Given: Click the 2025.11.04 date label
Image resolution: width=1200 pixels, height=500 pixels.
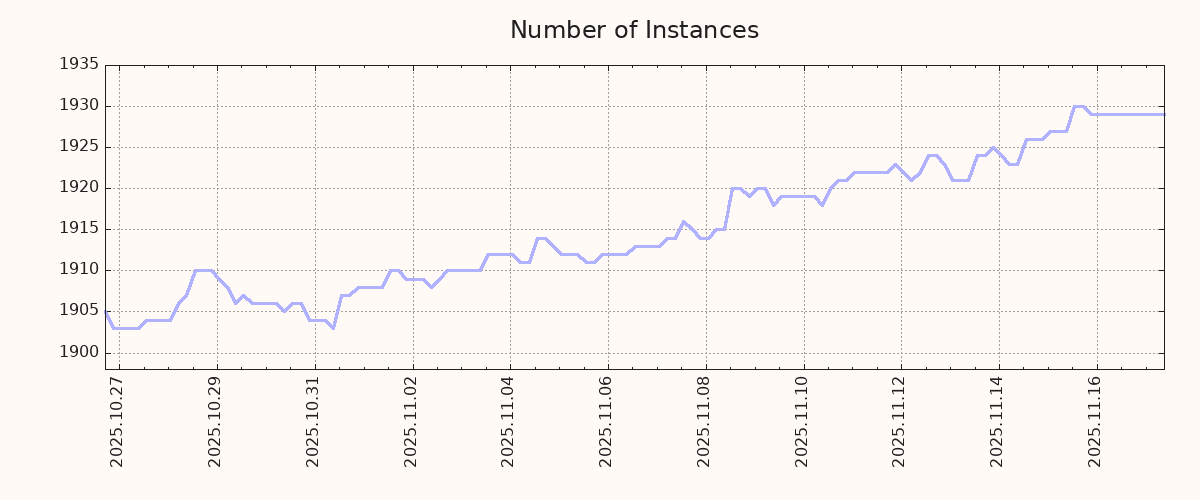Looking at the screenshot, I should [x=508, y=421].
